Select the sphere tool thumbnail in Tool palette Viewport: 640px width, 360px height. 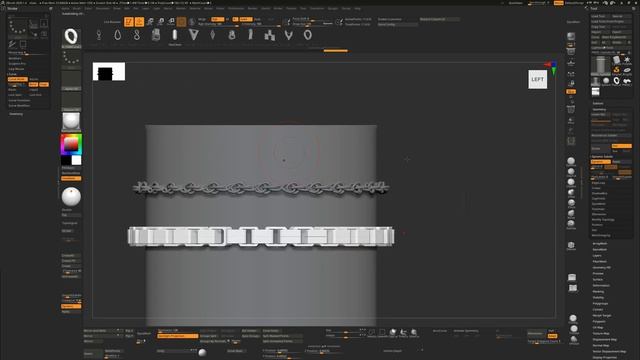606,82
